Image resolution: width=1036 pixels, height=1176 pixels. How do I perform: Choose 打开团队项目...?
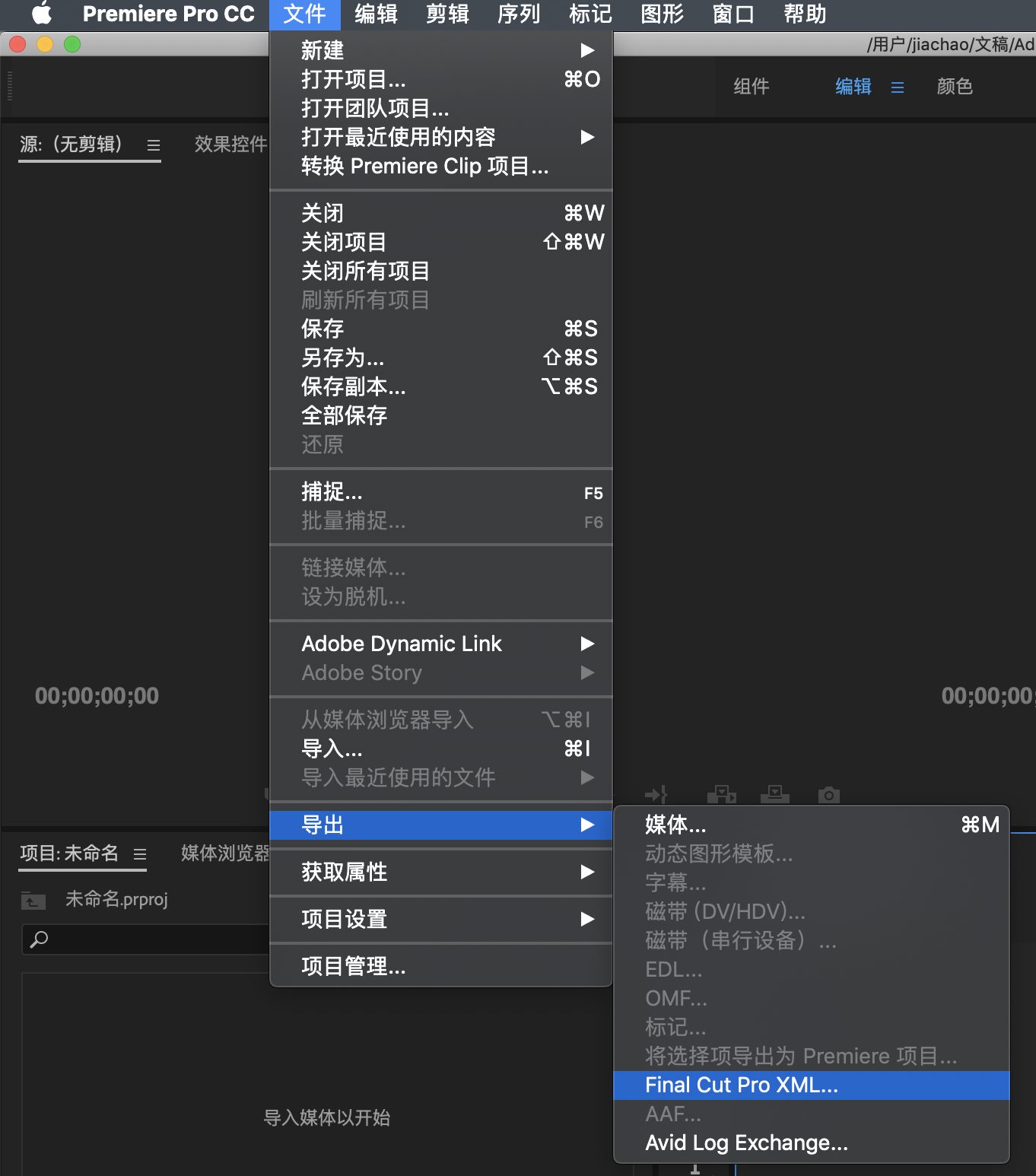pos(441,108)
